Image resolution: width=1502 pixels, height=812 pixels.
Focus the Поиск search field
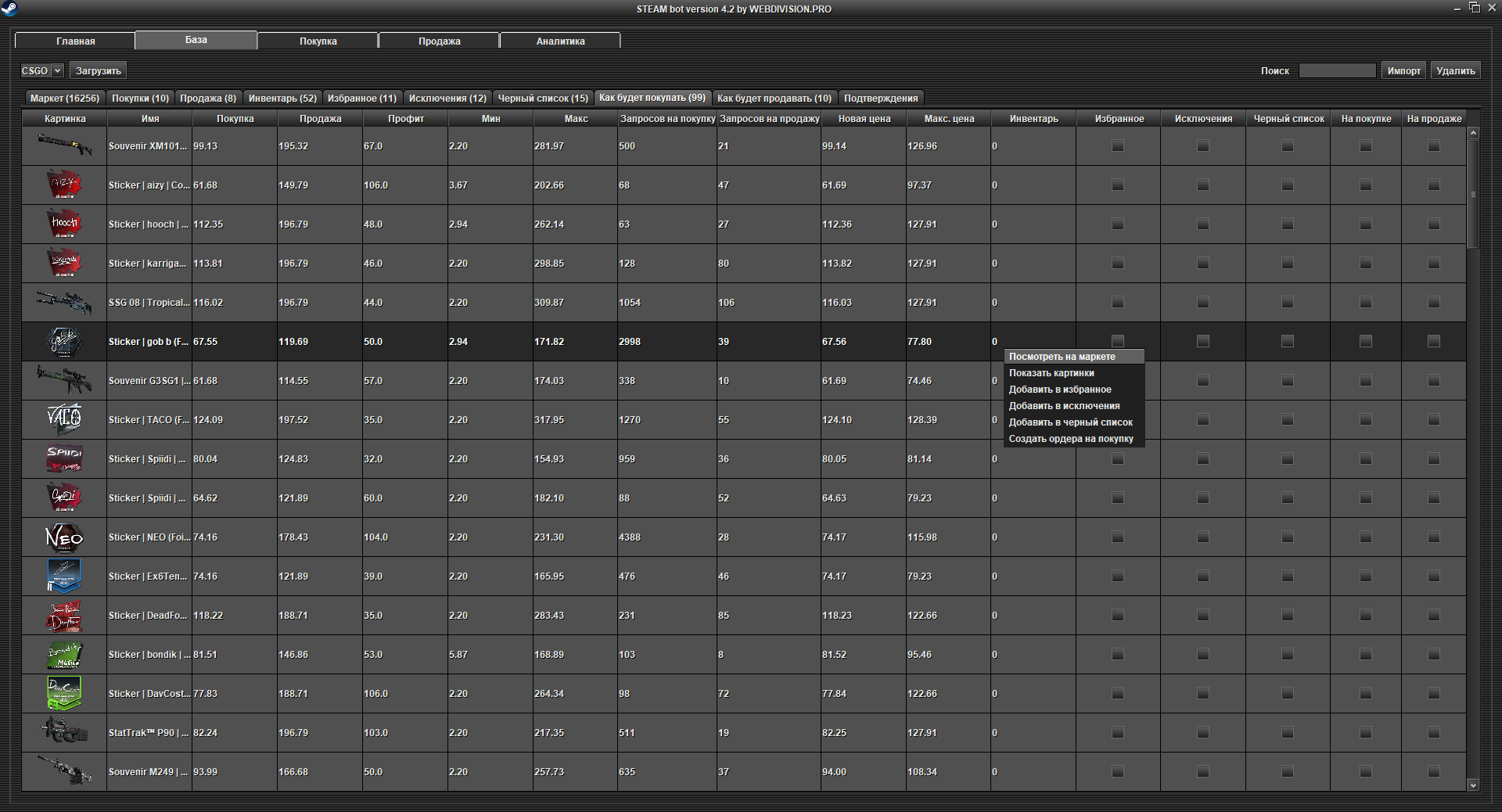pyautogui.click(x=1337, y=70)
